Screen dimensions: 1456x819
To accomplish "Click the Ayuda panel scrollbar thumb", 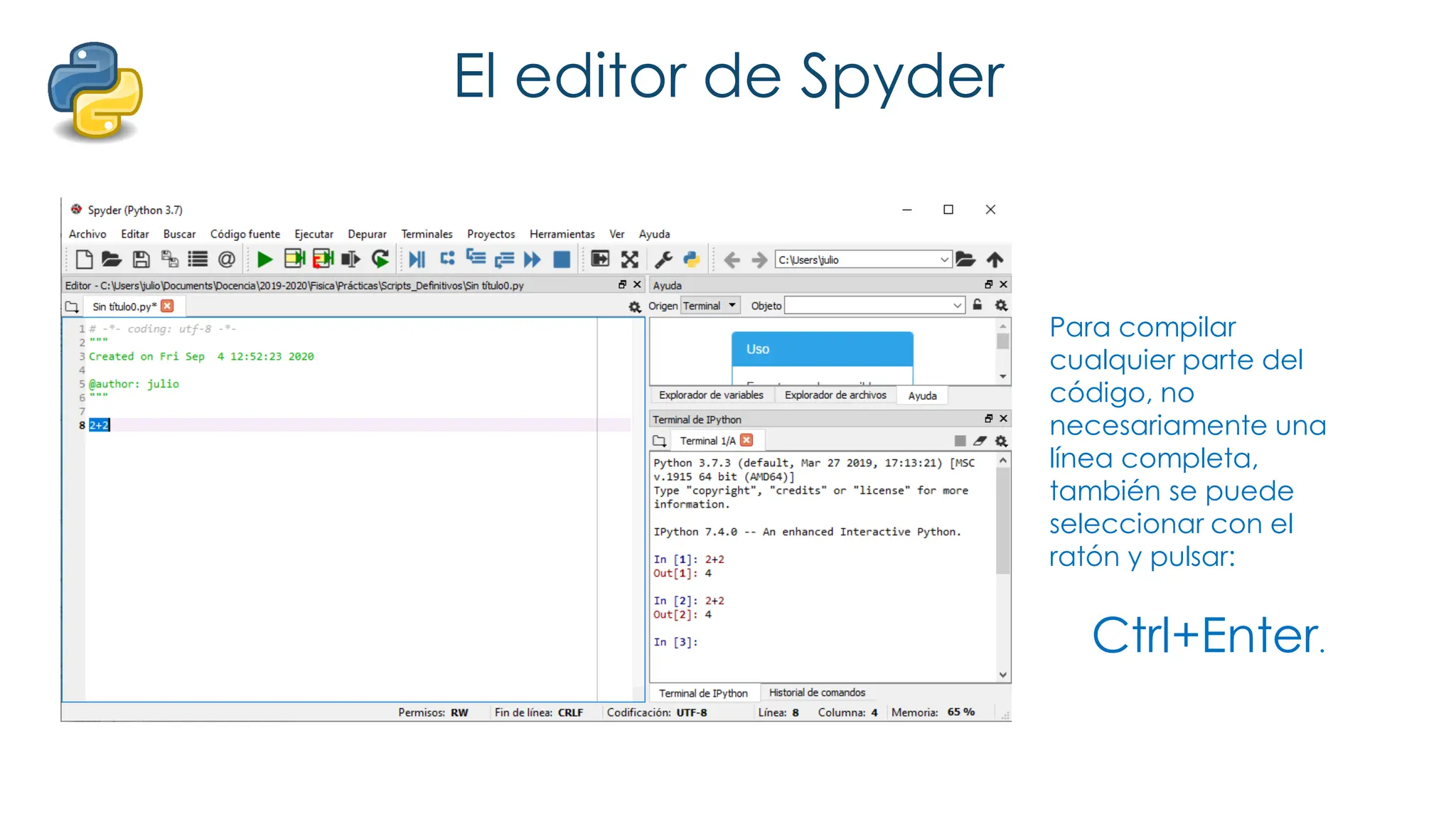I will point(1002,342).
